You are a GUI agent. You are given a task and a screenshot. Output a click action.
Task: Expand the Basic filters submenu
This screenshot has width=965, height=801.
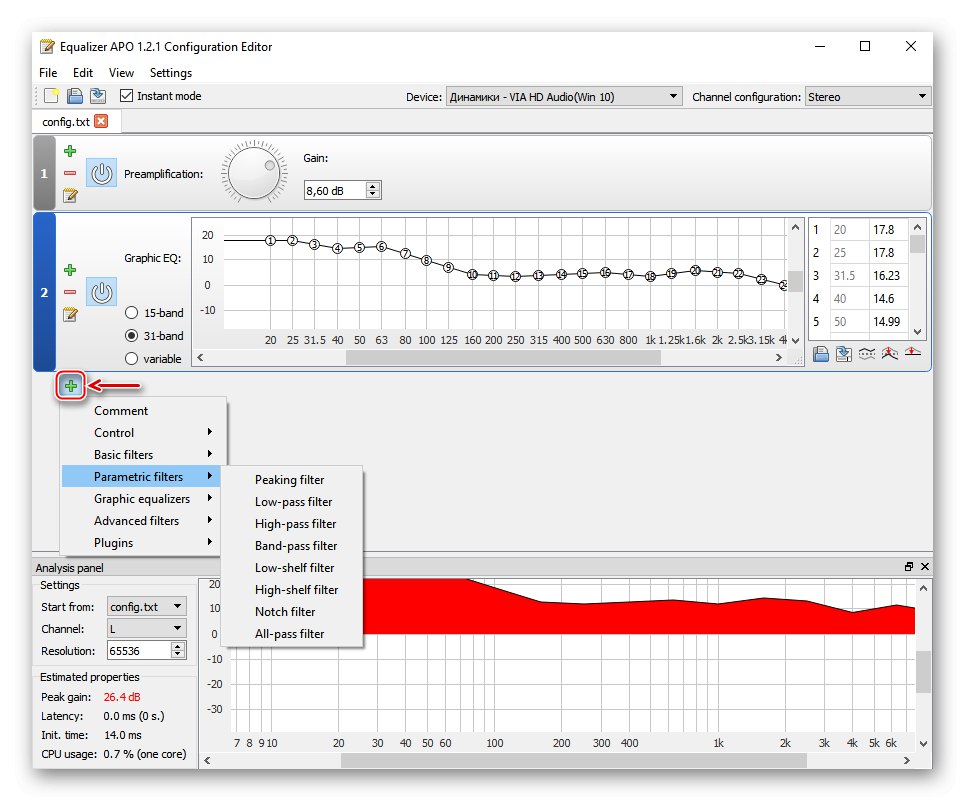point(141,455)
